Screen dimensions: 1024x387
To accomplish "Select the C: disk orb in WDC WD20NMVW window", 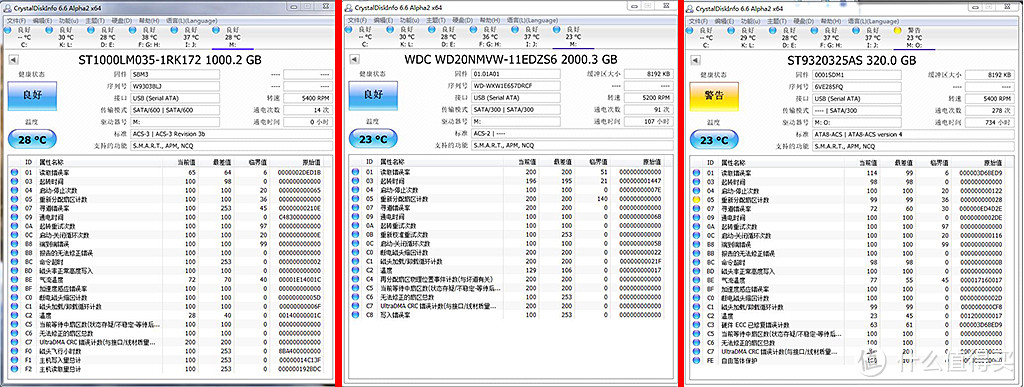I will tap(349, 30).
